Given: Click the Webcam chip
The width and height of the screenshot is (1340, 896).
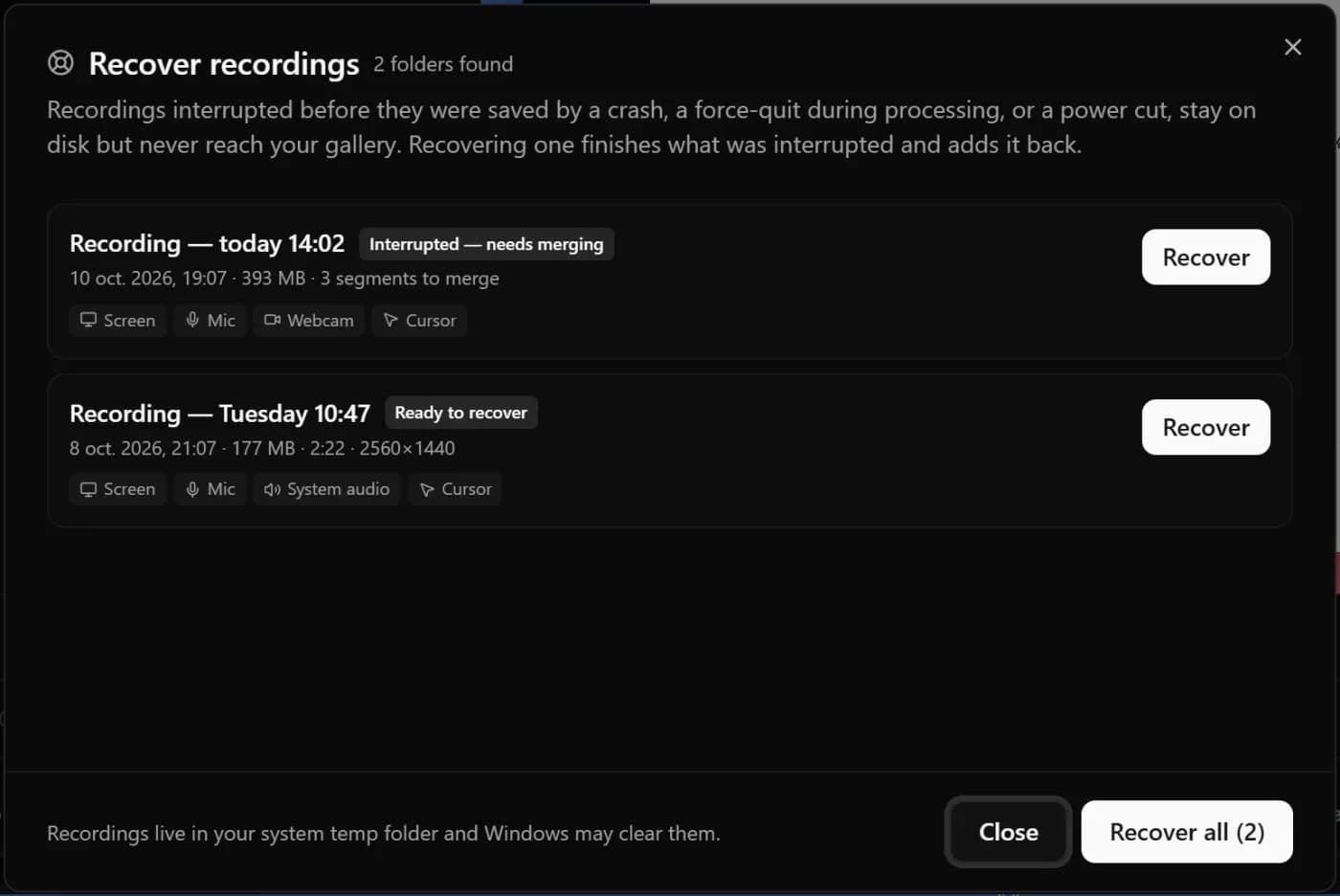Looking at the screenshot, I should (309, 321).
